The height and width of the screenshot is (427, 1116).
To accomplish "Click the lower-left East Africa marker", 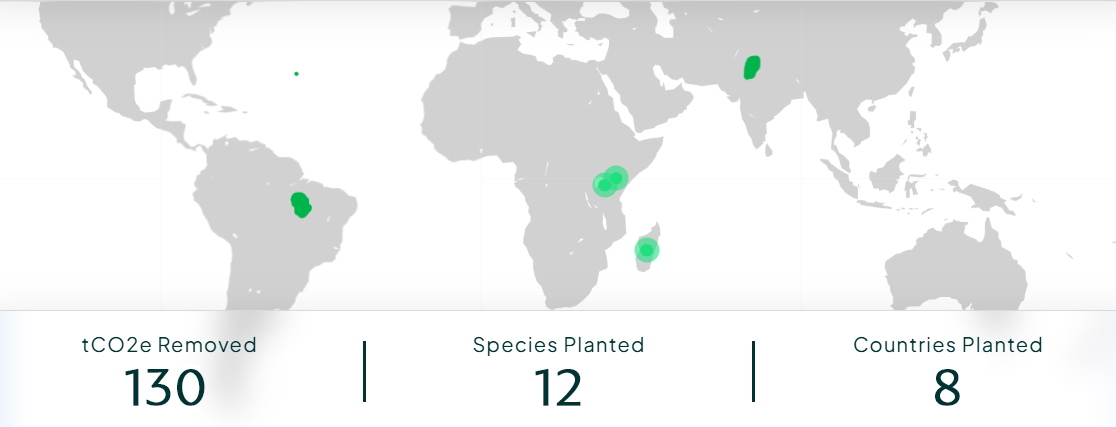I will [604, 185].
